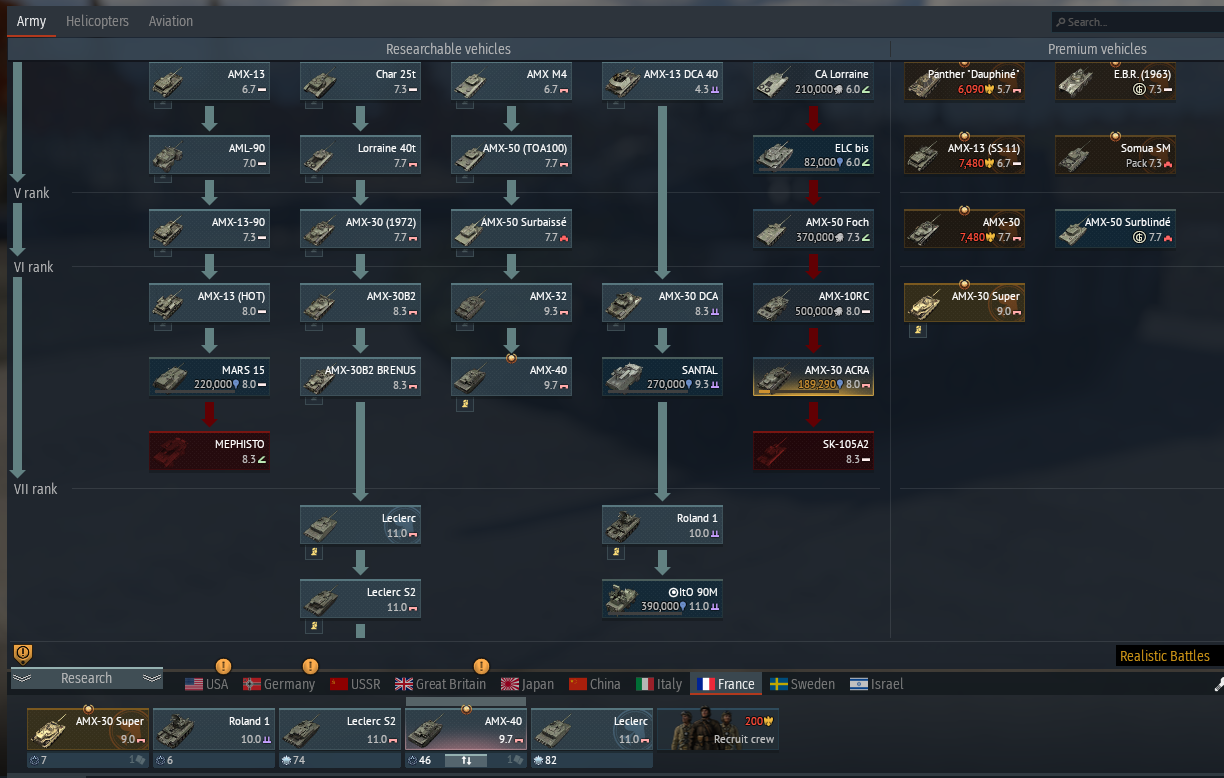This screenshot has height=778, width=1224.
Task: Click the Search vehicles field
Action: 1136,22
